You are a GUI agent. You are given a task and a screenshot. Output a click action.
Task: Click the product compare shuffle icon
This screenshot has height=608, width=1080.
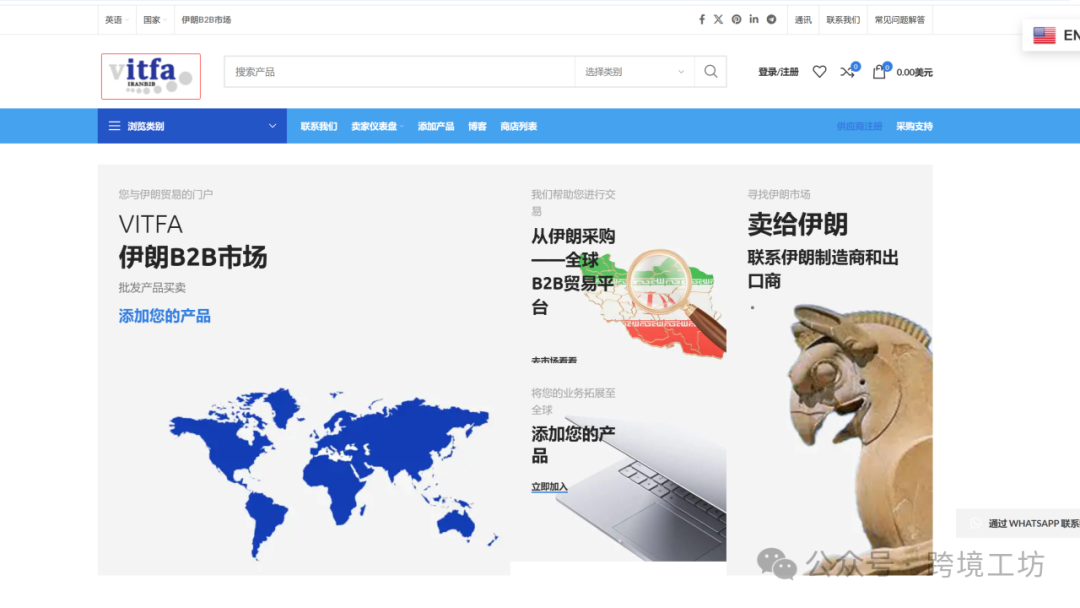point(847,71)
